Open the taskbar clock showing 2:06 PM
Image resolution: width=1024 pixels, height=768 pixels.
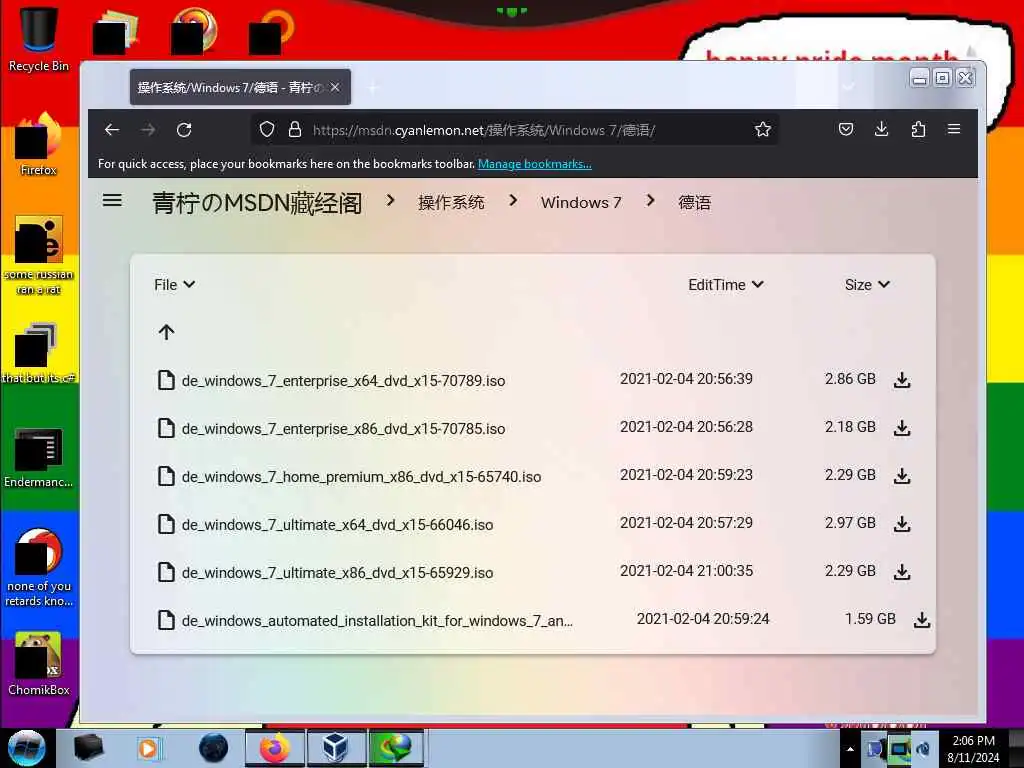pyautogui.click(x=973, y=749)
